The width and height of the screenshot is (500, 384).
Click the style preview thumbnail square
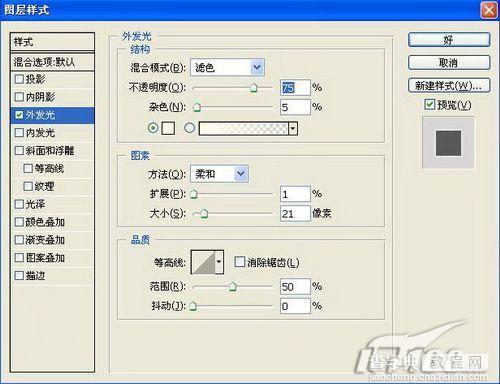448,143
